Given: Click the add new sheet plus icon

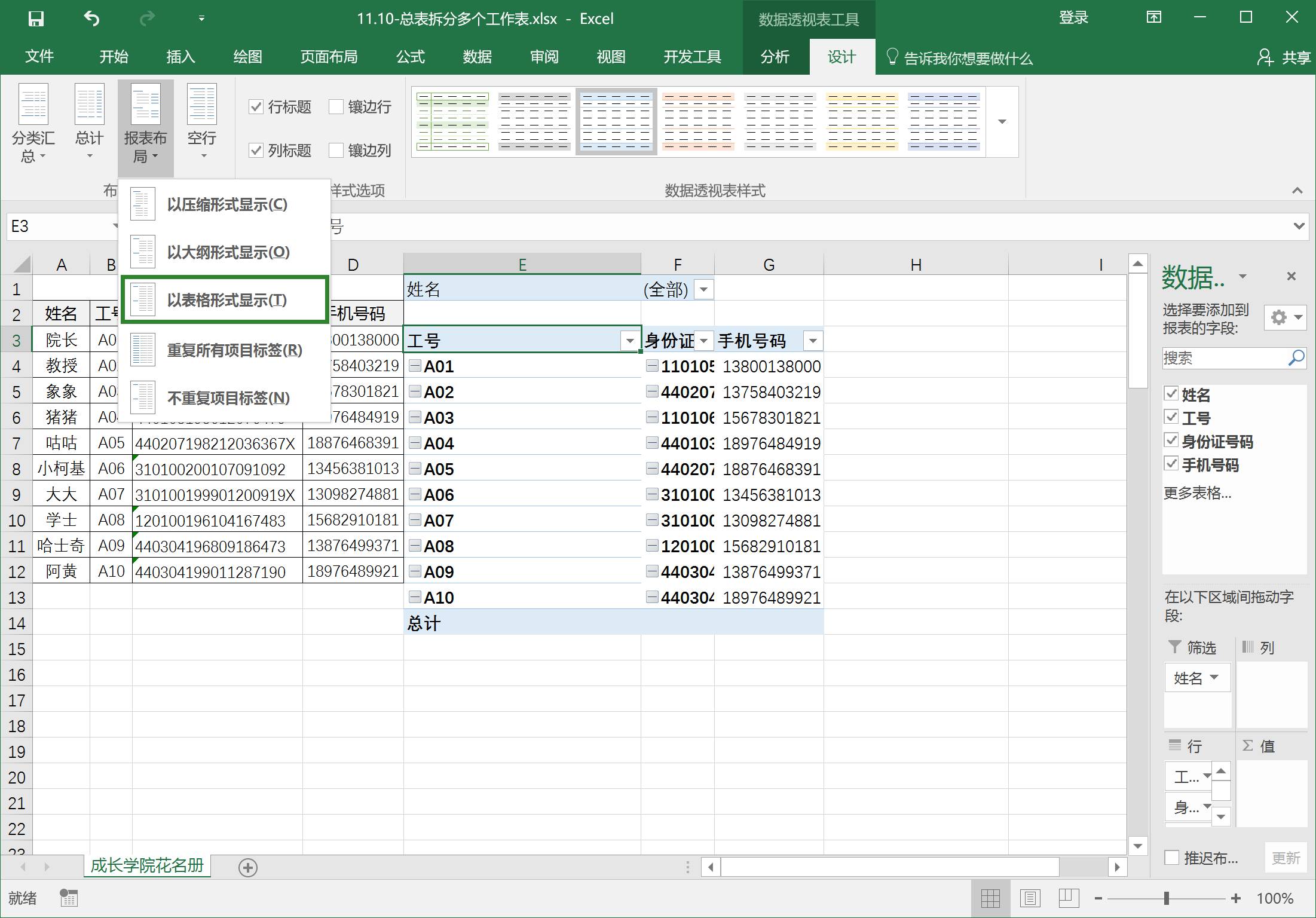Looking at the screenshot, I should (248, 867).
